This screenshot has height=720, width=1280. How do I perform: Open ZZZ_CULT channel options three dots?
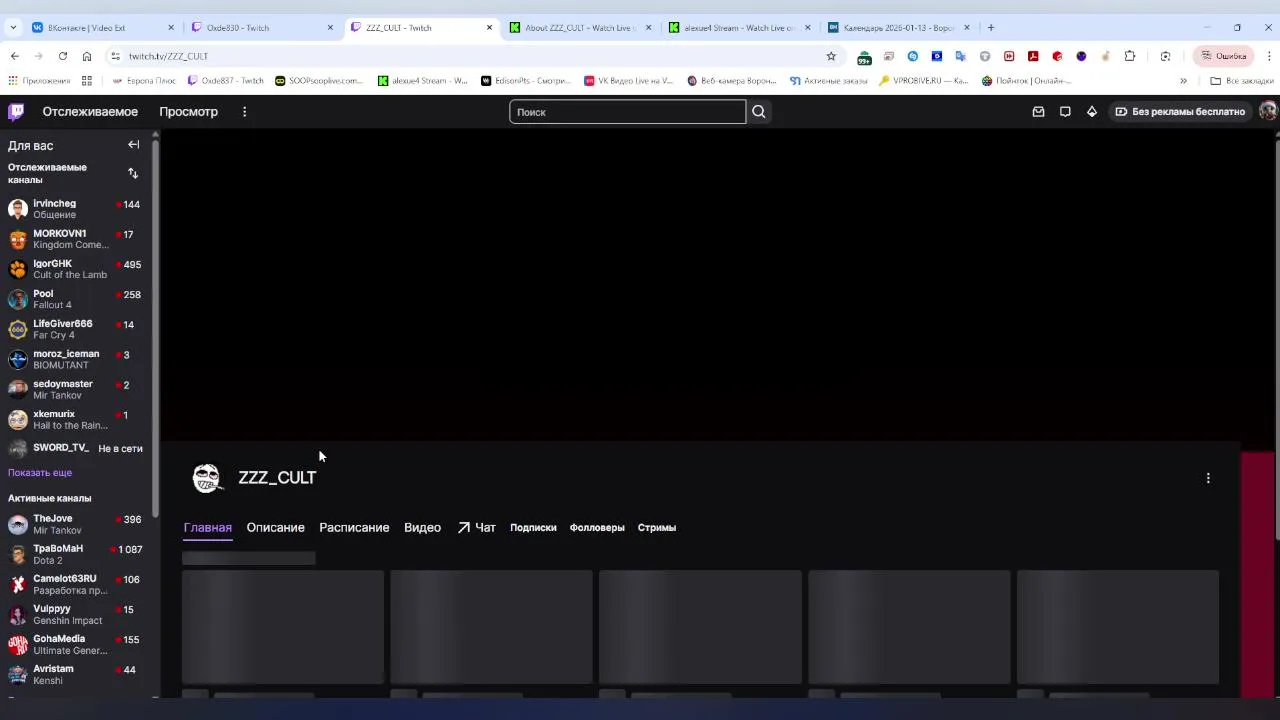click(1208, 478)
